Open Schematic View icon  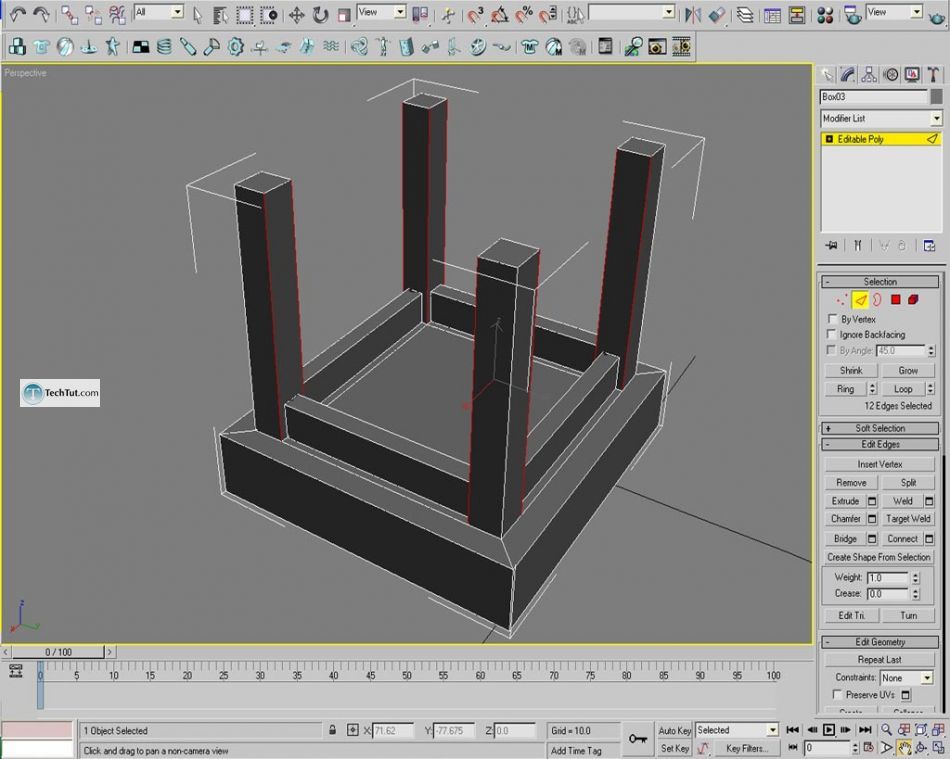(x=797, y=15)
